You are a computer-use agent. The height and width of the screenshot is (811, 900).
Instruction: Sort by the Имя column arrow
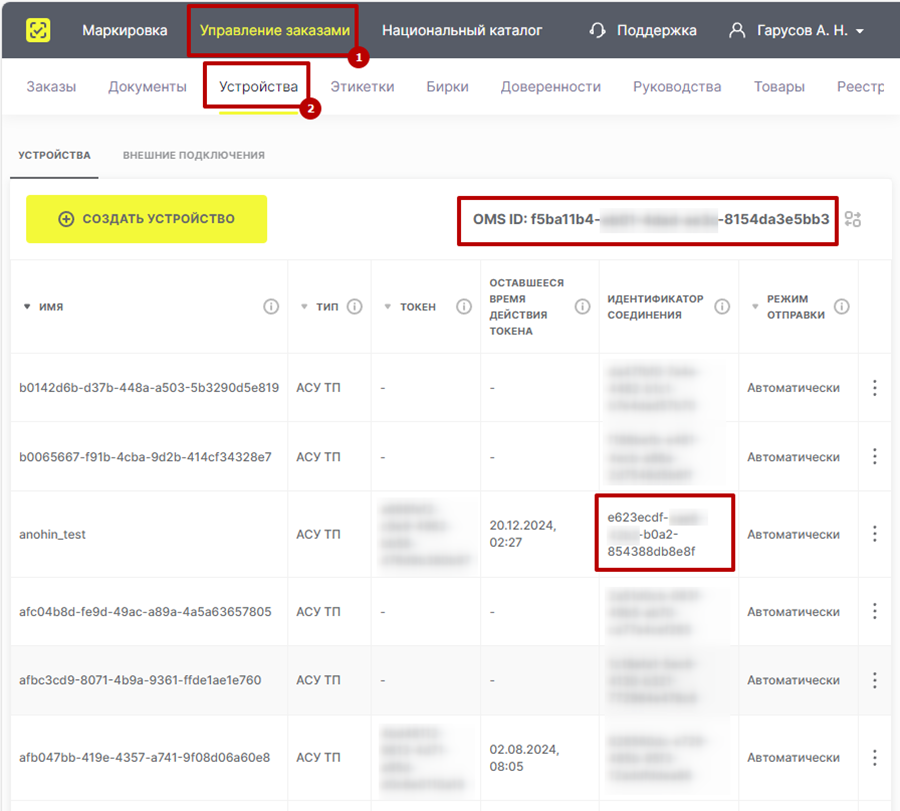coord(26,306)
